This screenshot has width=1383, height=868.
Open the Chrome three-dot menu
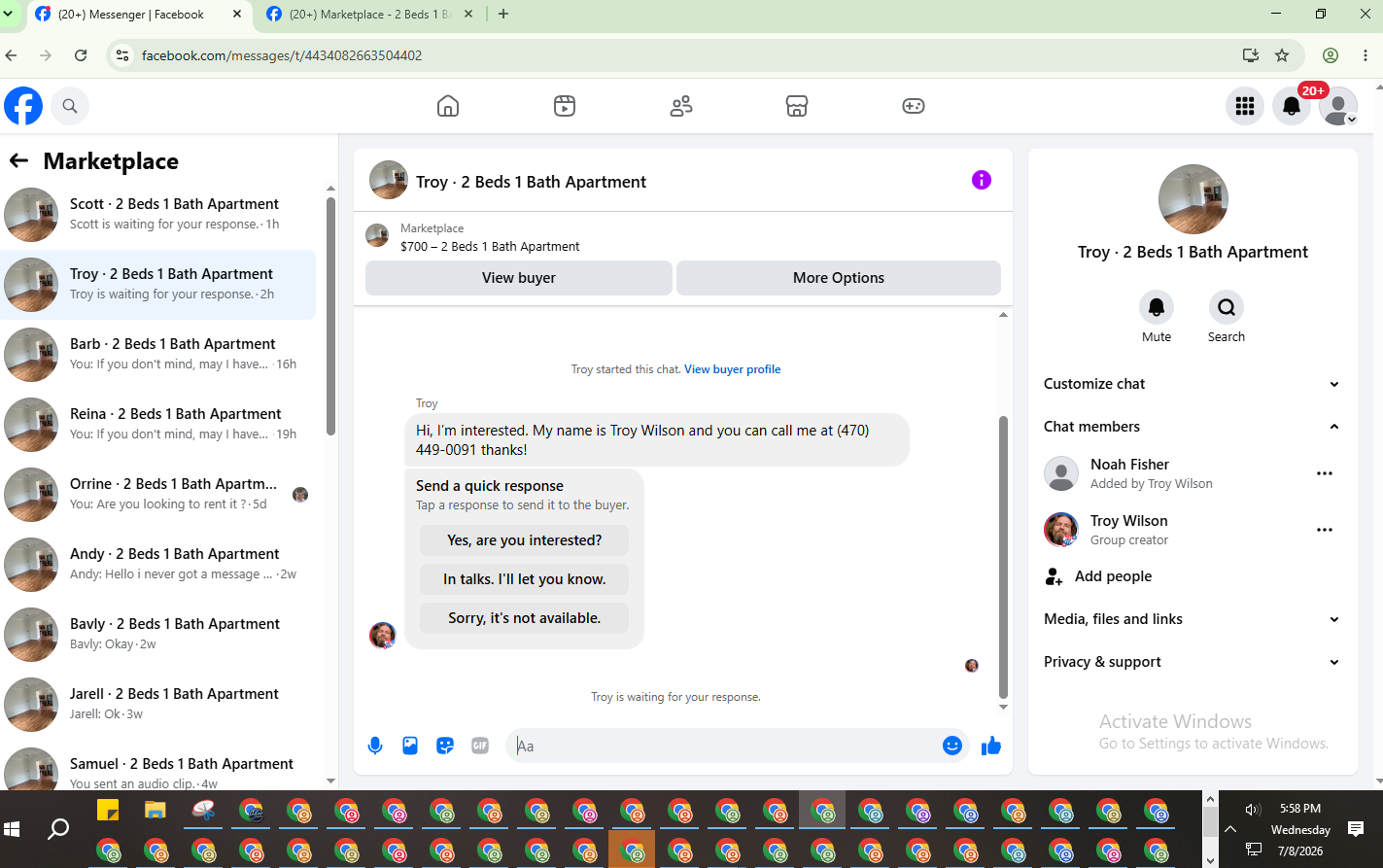(1366, 55)
